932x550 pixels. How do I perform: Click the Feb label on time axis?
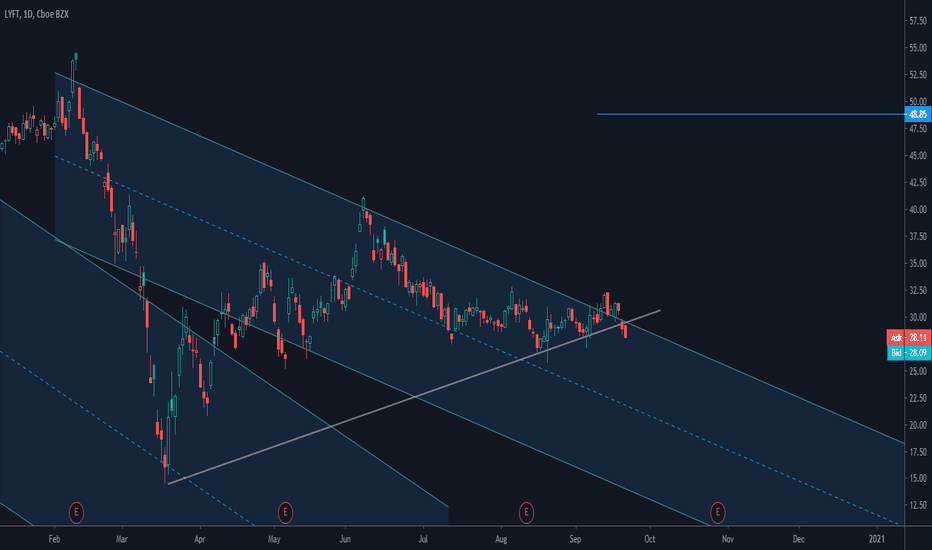[x=54, y=539]
